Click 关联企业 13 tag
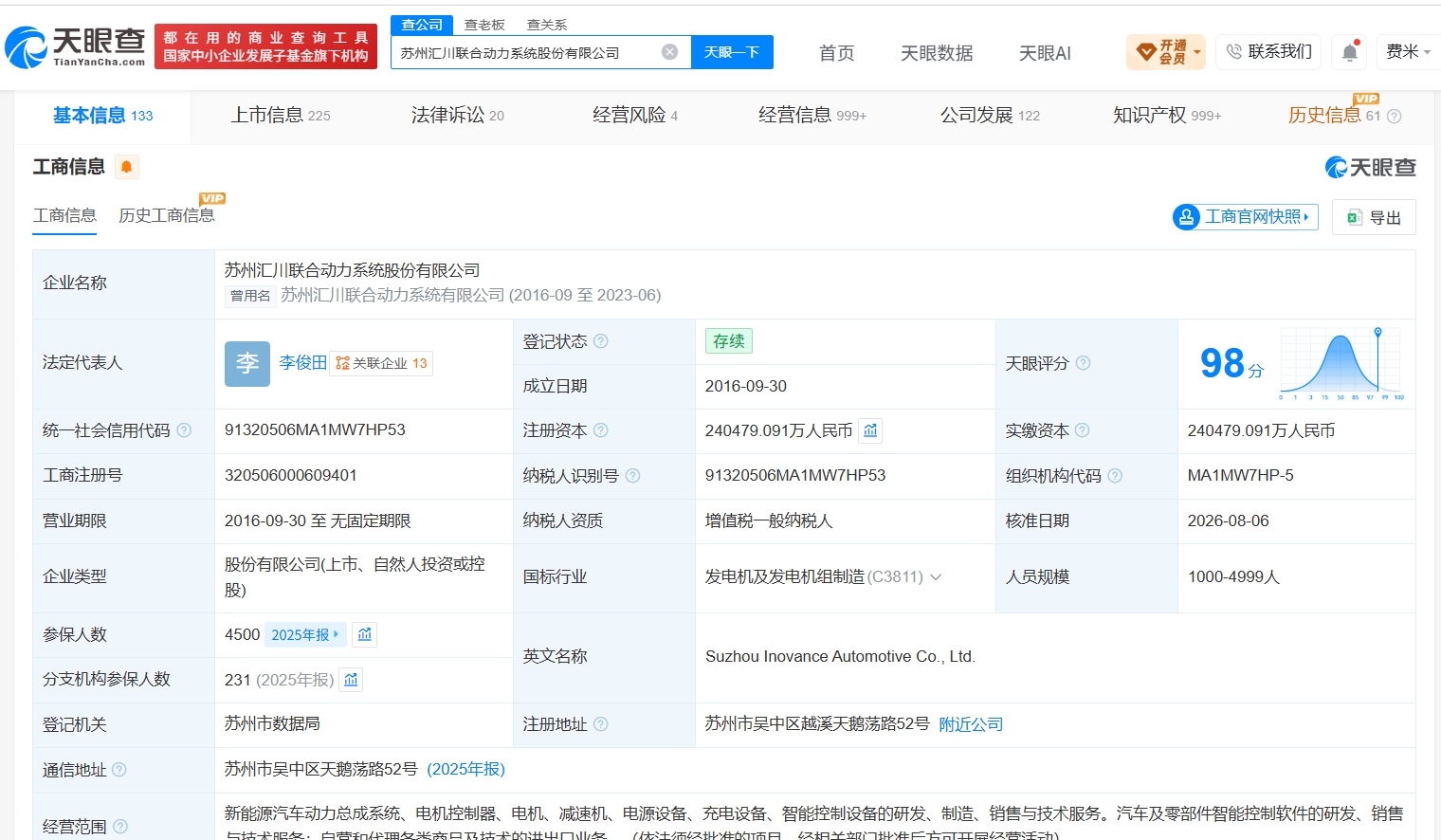Image resolution: width=1441 pixels, height=840 pixels. click(381, 363)
